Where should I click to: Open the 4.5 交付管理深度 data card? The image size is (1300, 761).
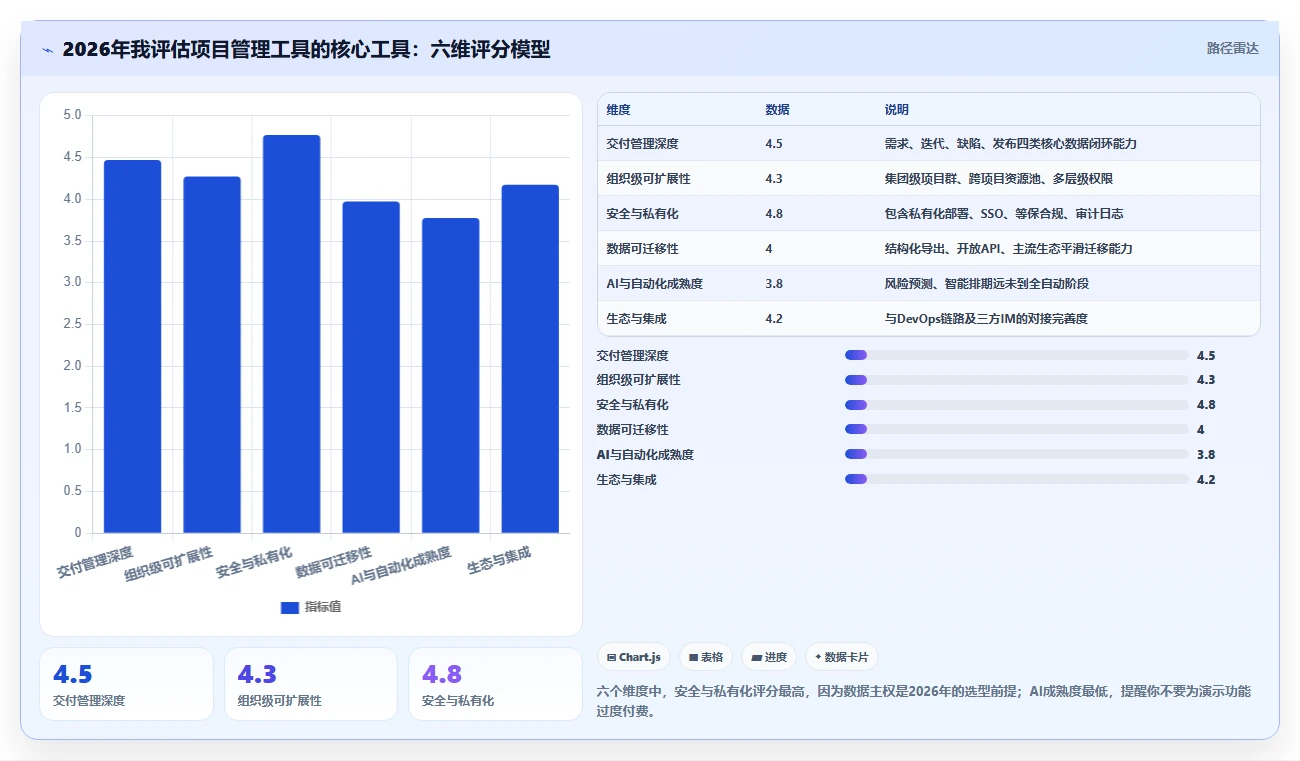[x=126, y=684]
